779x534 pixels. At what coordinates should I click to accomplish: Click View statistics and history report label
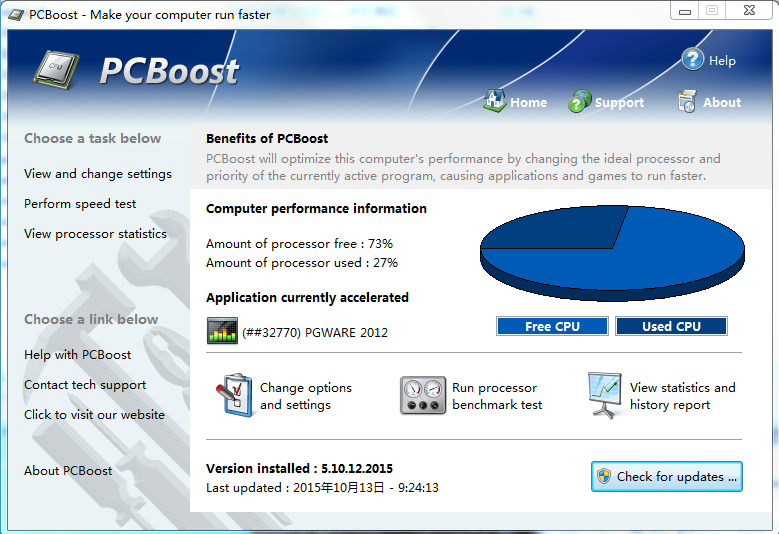[x=683, y=396]
